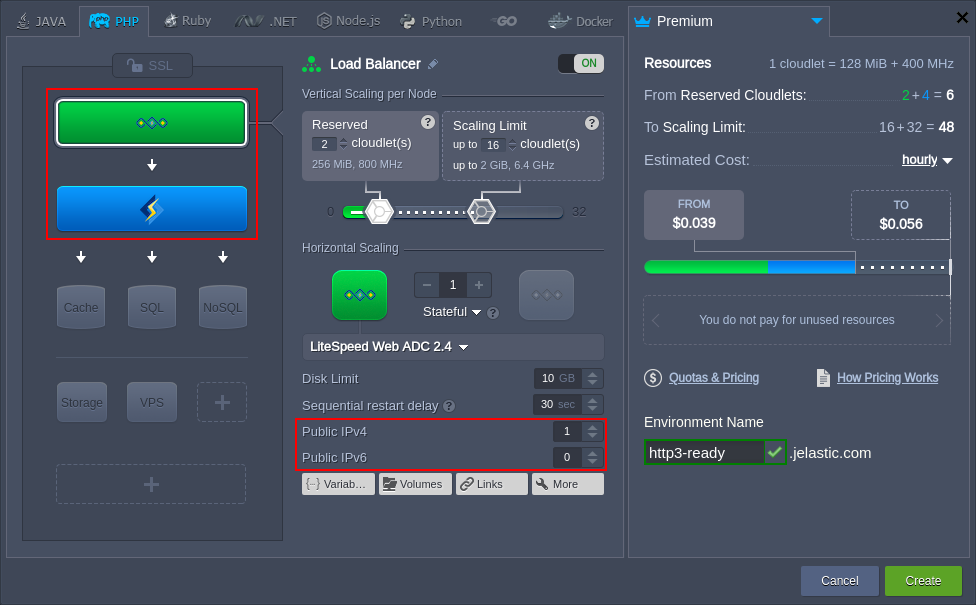
Task: Expand the LiteSpeed Web ADC 2.4 version dropdown
Action: click(x=453, y=347)
